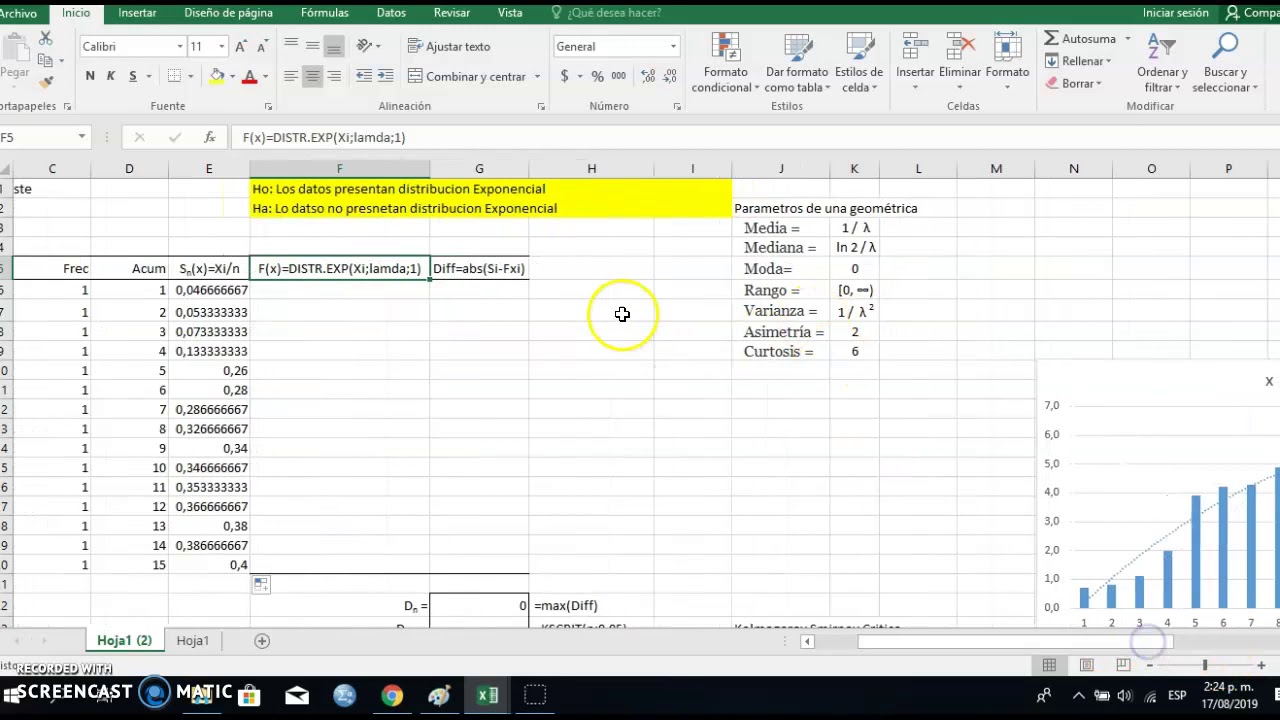Screen dimensions: 1280x720
Task: Click the increase decimals icon
Action: point(648,76)
